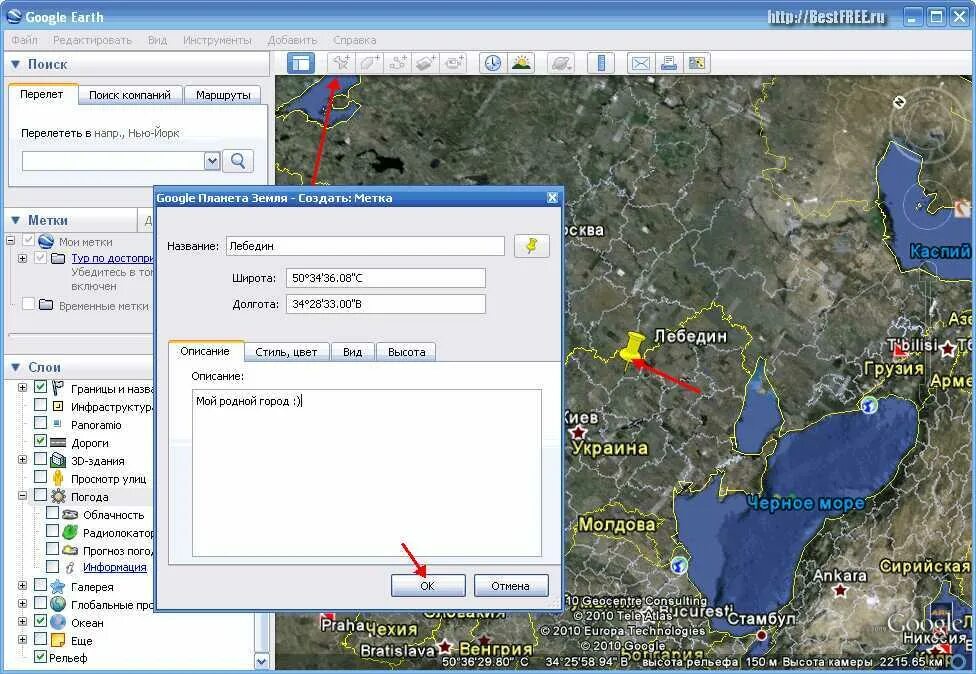Screen dimensions: 976x674
Task: Click the Название text field
Action: point(365,246)
